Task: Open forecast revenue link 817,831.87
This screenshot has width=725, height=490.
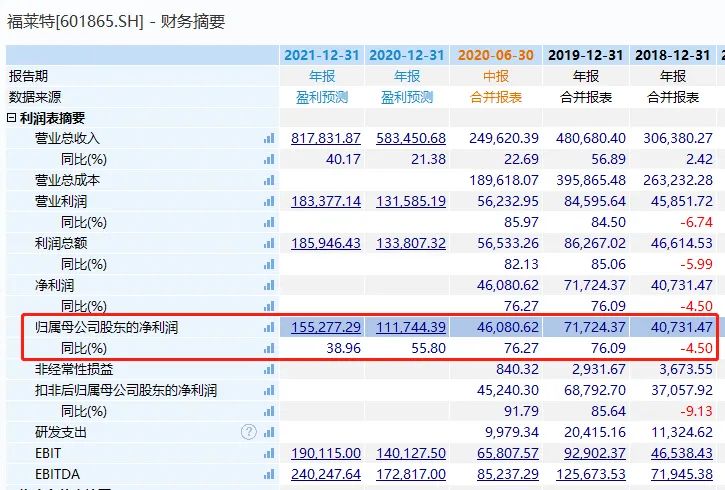Action: (x=326, y=138)
